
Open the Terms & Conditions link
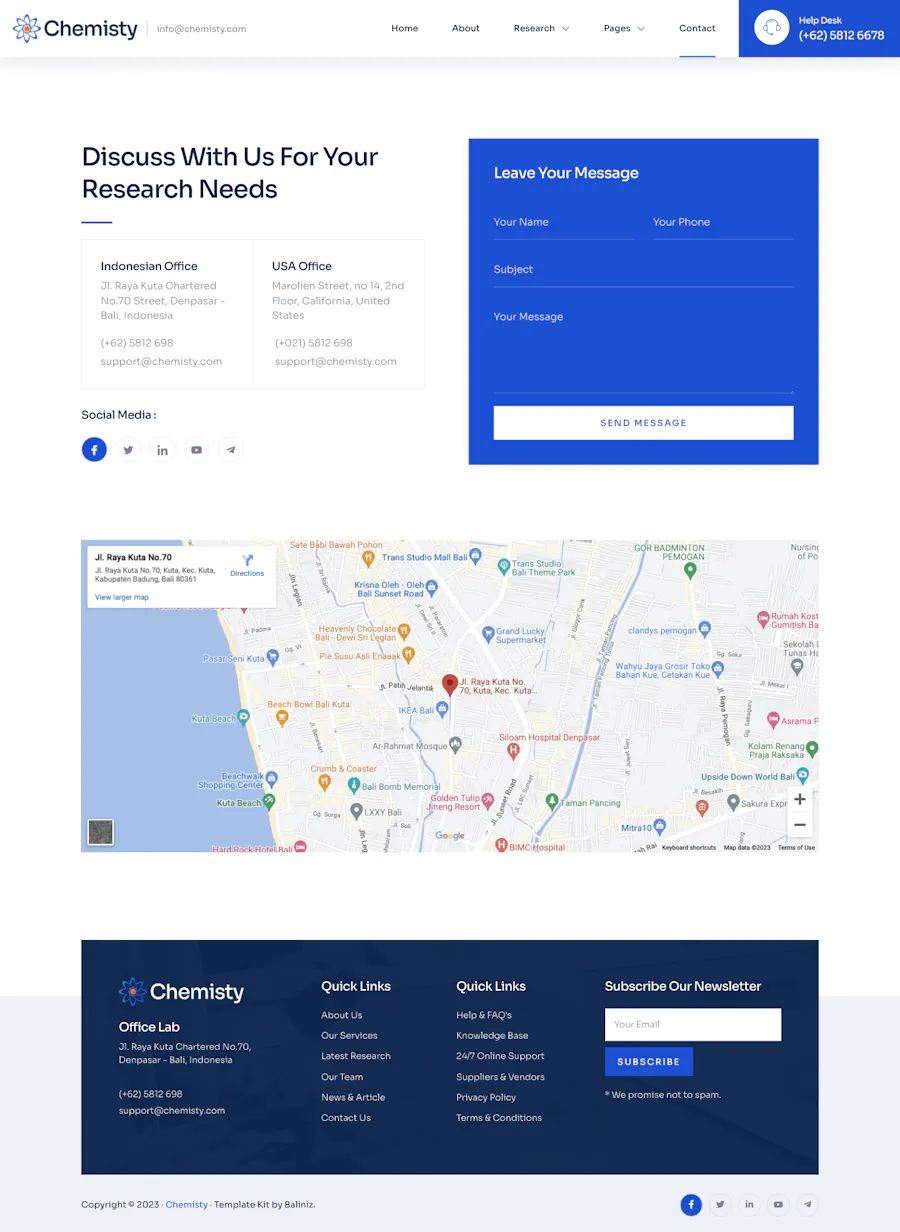click(499, 1118)
